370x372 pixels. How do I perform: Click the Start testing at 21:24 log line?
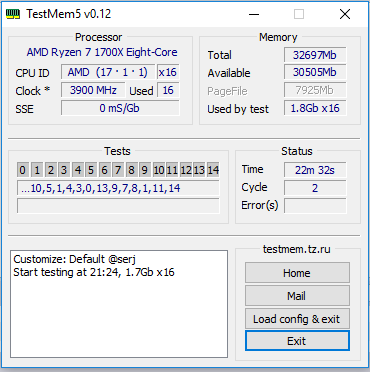coord(94,272)
